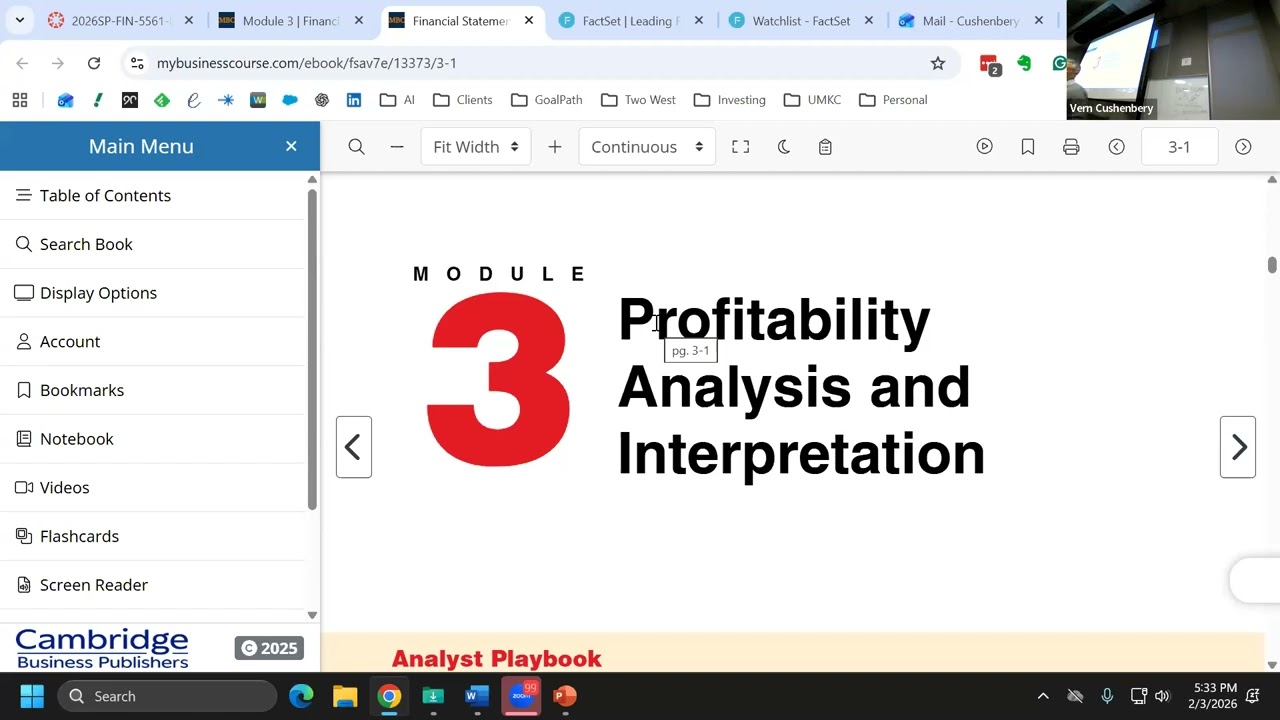Go back with the browser back arrow

22,63
